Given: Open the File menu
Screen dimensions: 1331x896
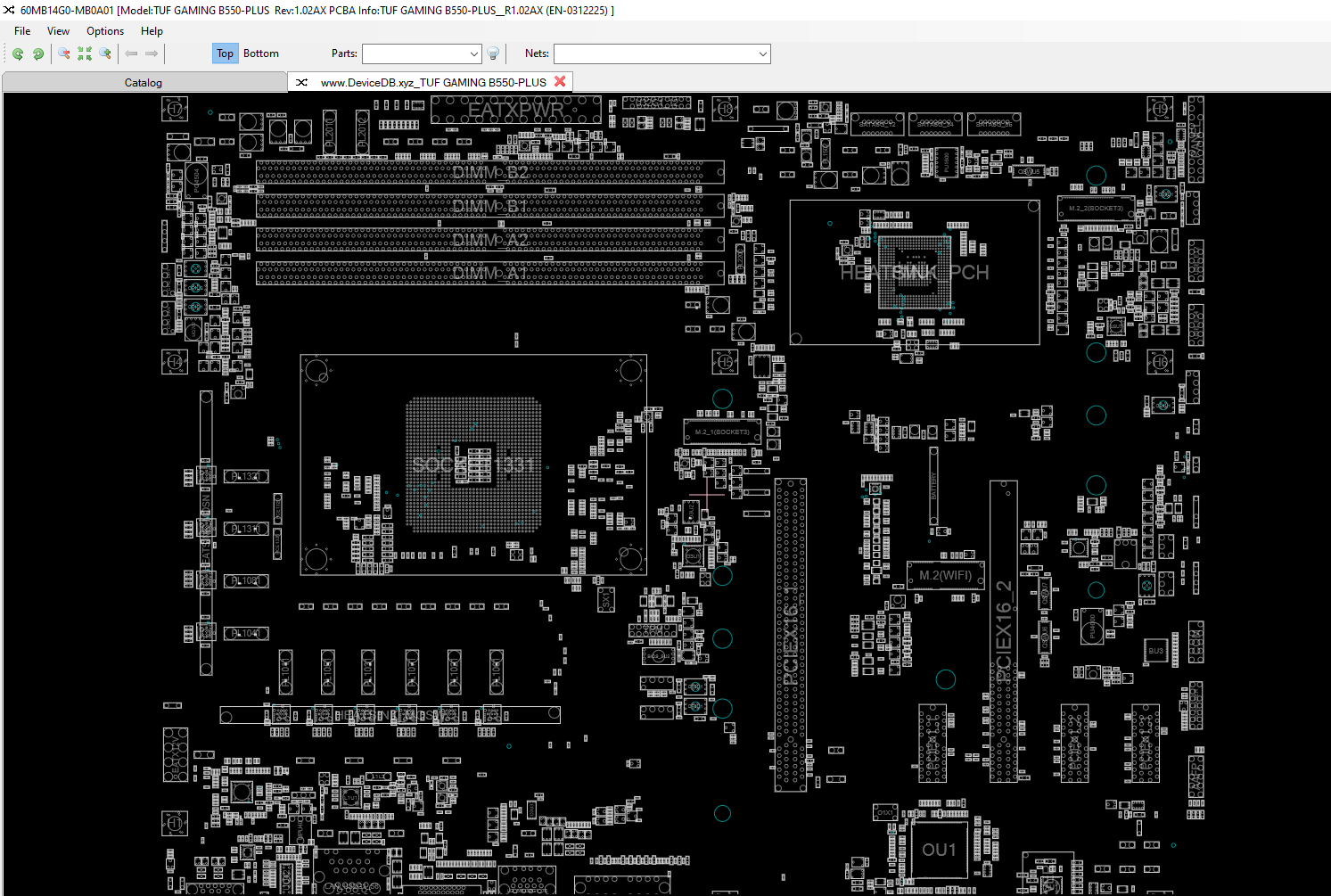Looking at the screenshot, I should (x=22, y=31).
